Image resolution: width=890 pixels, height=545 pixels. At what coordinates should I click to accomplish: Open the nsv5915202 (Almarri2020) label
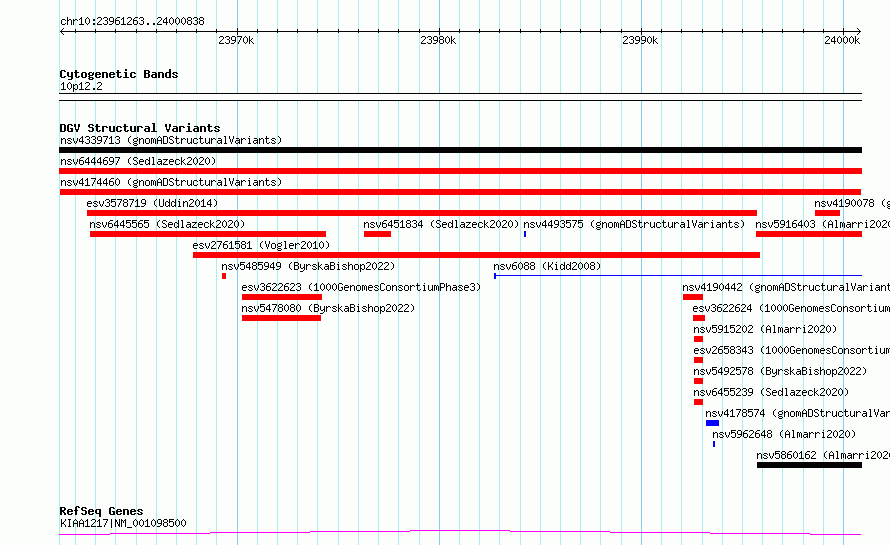click(765, 329)
